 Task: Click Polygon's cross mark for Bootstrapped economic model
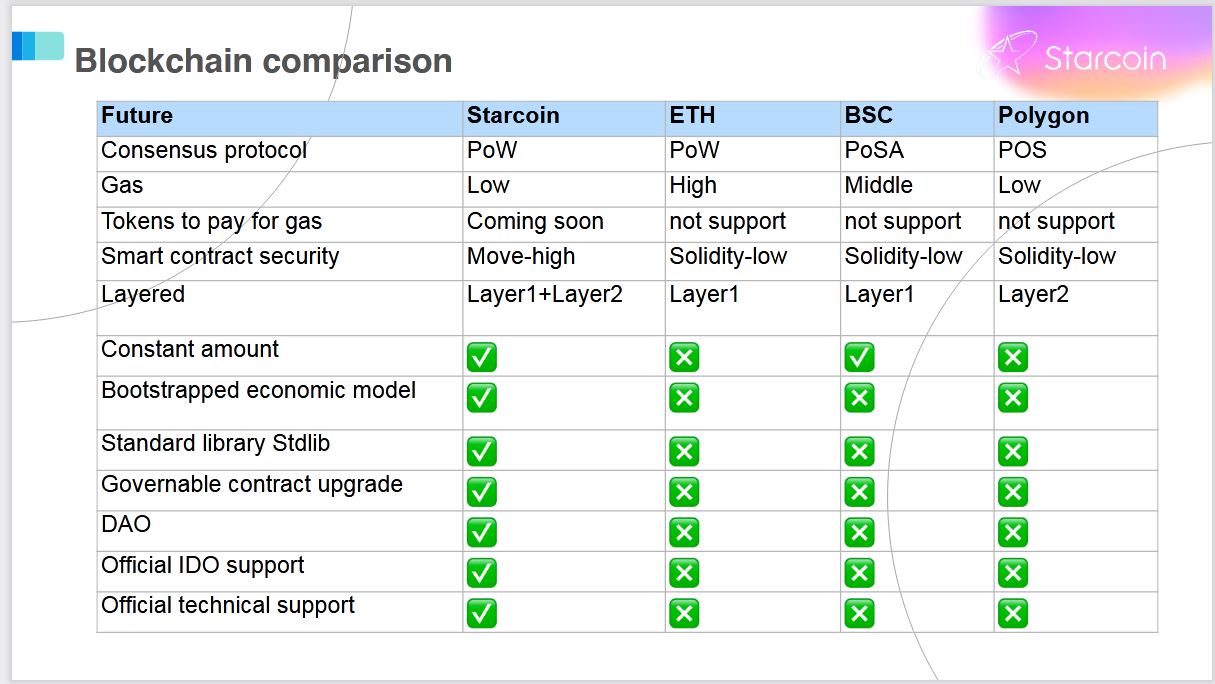pyautogui.click(x=1012, y=398)
